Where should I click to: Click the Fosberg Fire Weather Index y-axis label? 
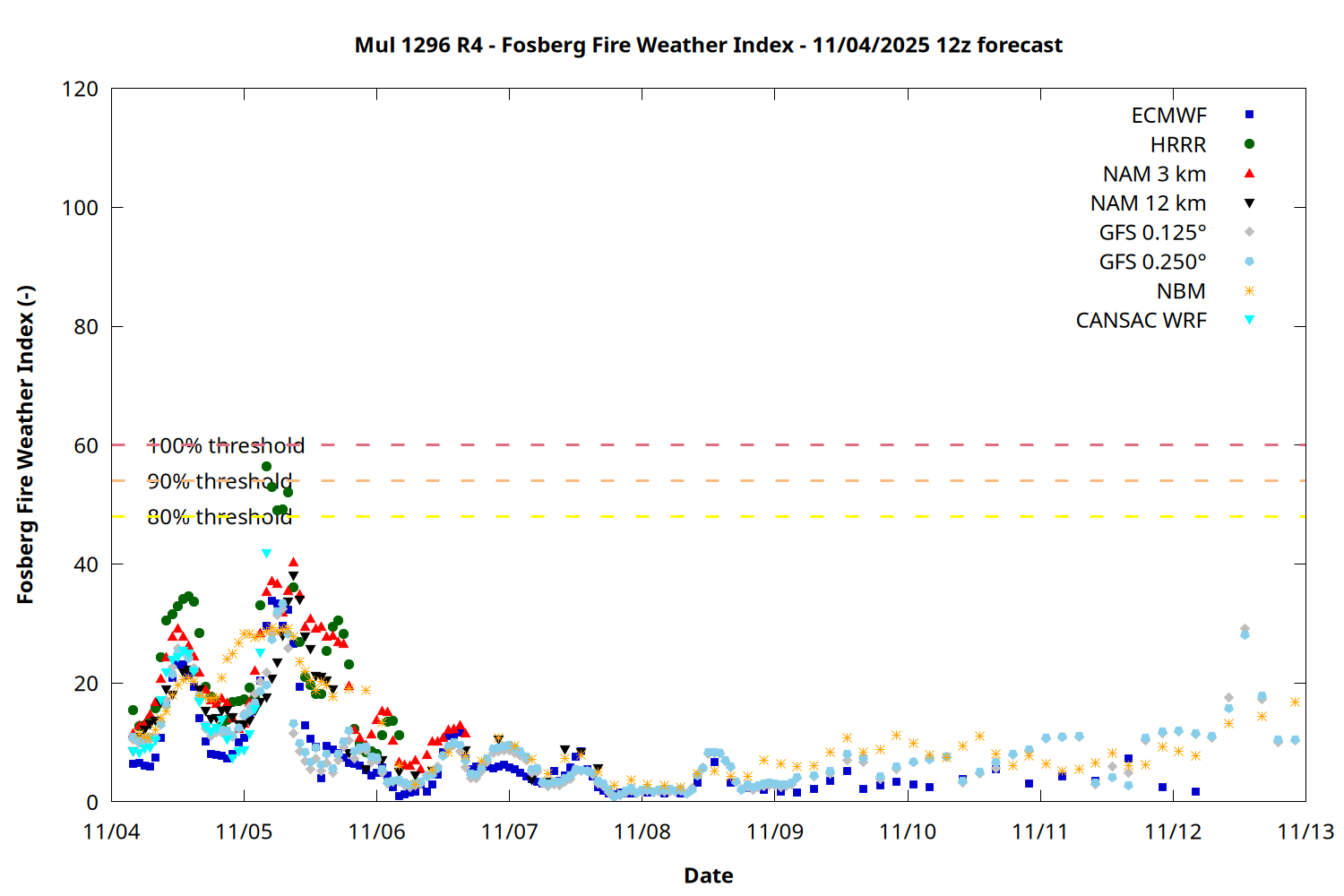tap(25, 445)
